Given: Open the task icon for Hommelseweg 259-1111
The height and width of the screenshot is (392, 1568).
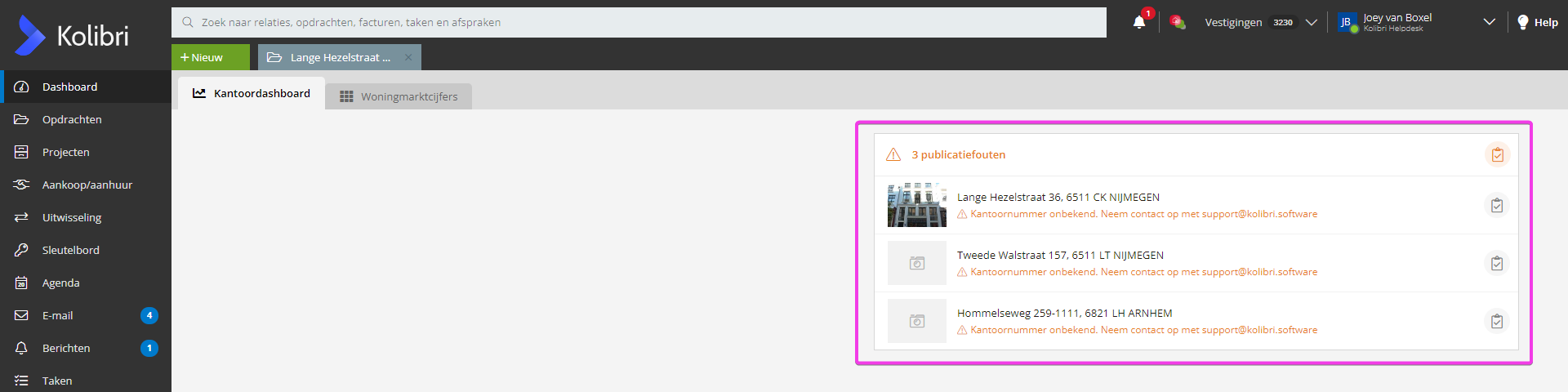Looking at the screenshot, I should point(1497,322).
